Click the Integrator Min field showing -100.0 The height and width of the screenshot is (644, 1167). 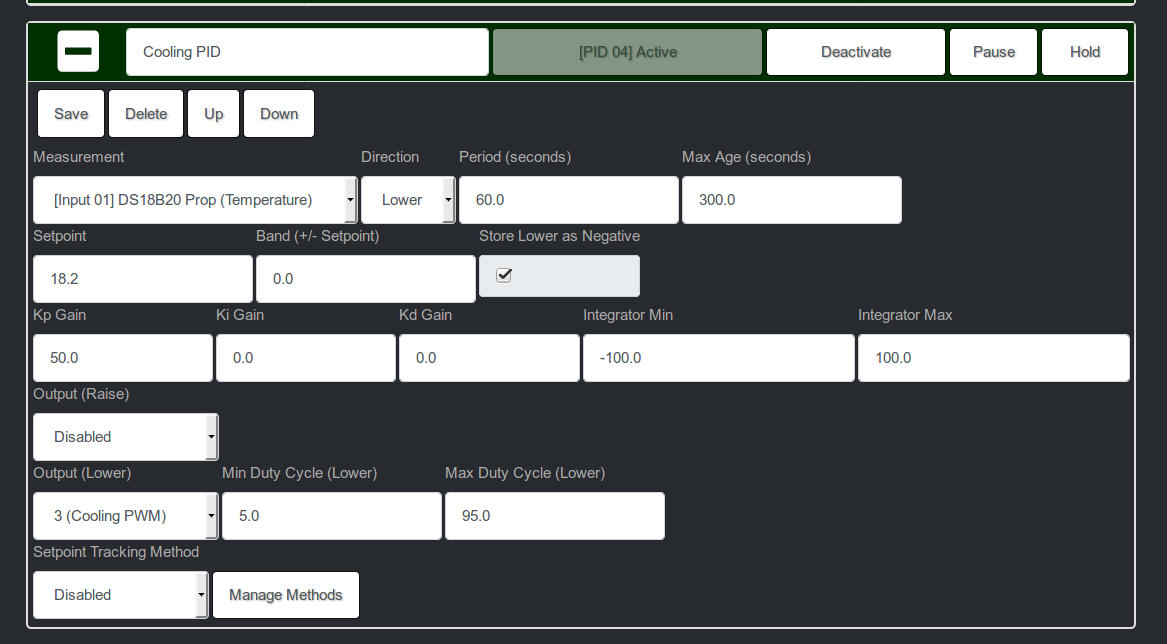pyautogui.click(x=719, y=358)
